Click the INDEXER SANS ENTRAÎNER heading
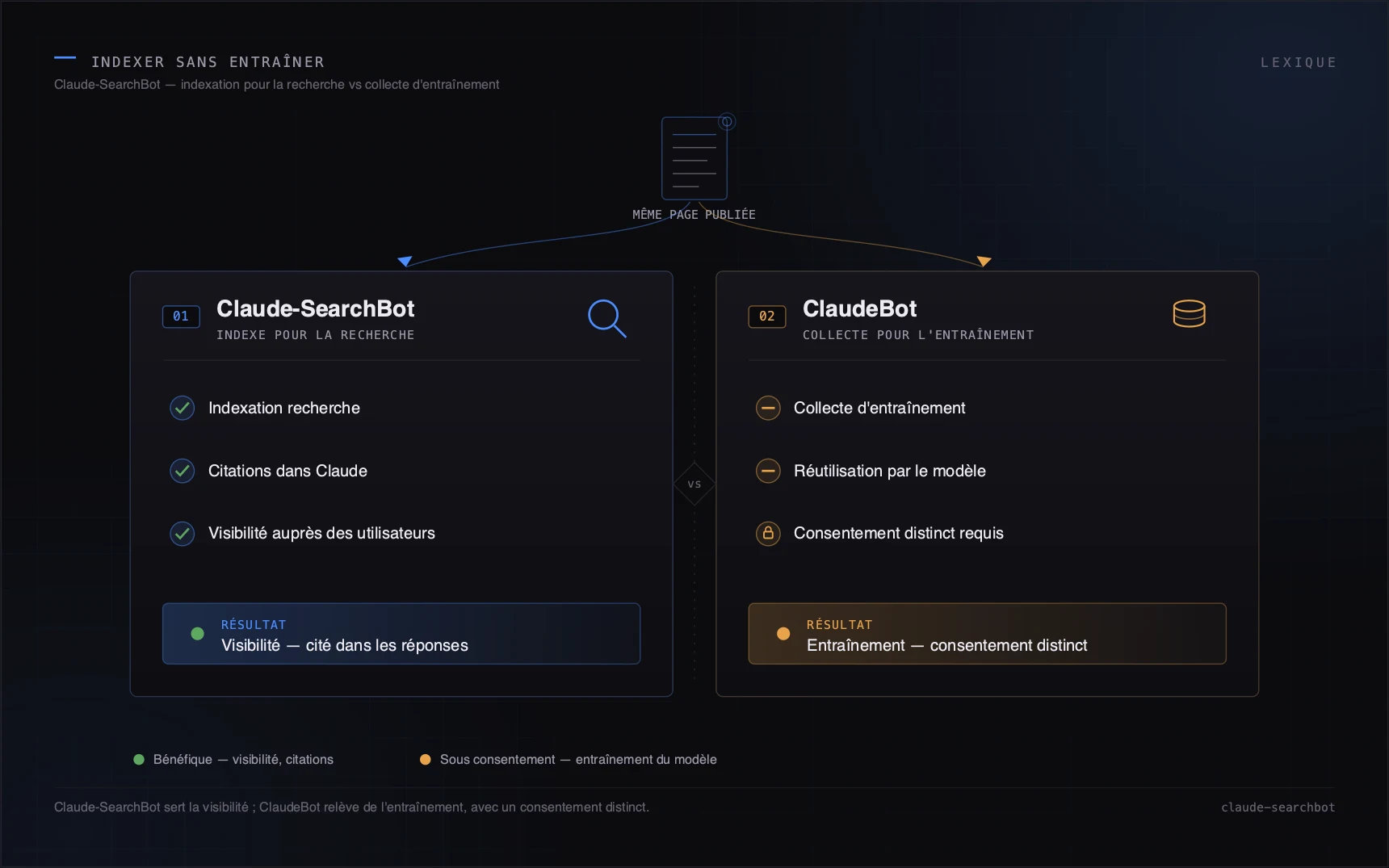1389x868 pixels. (208, 62)
